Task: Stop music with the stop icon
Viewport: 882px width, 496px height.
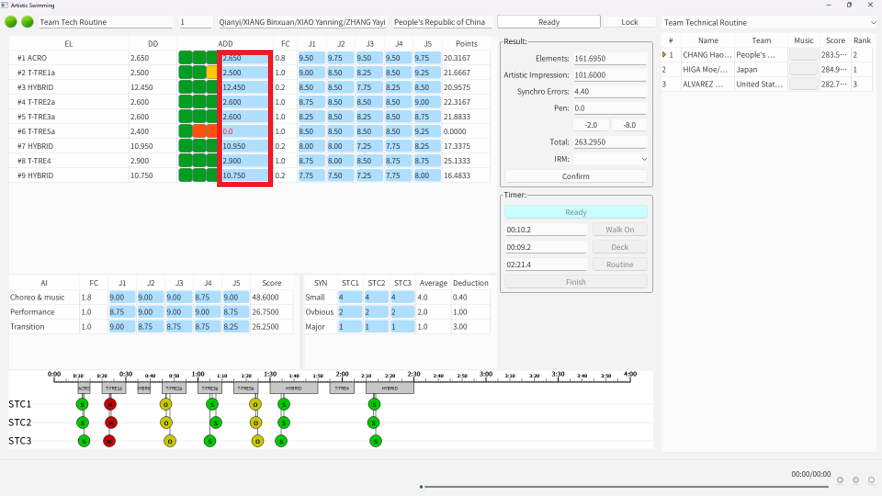Action: [x=871, y=480]
